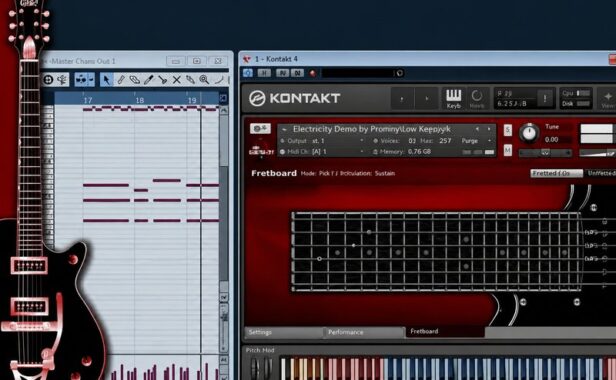
Task: Toggle the Acoustic Feedback speaker icon
Action: 62,80
